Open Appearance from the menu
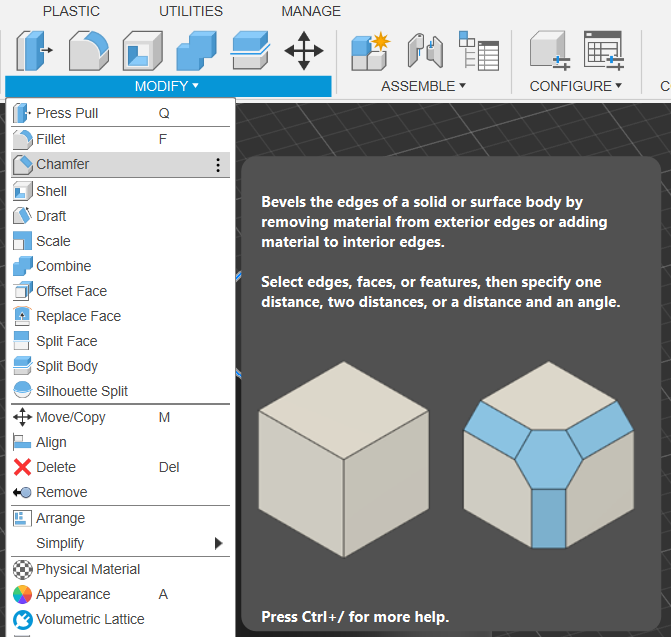This screenshot has width=671, height=637. [73, 594]
